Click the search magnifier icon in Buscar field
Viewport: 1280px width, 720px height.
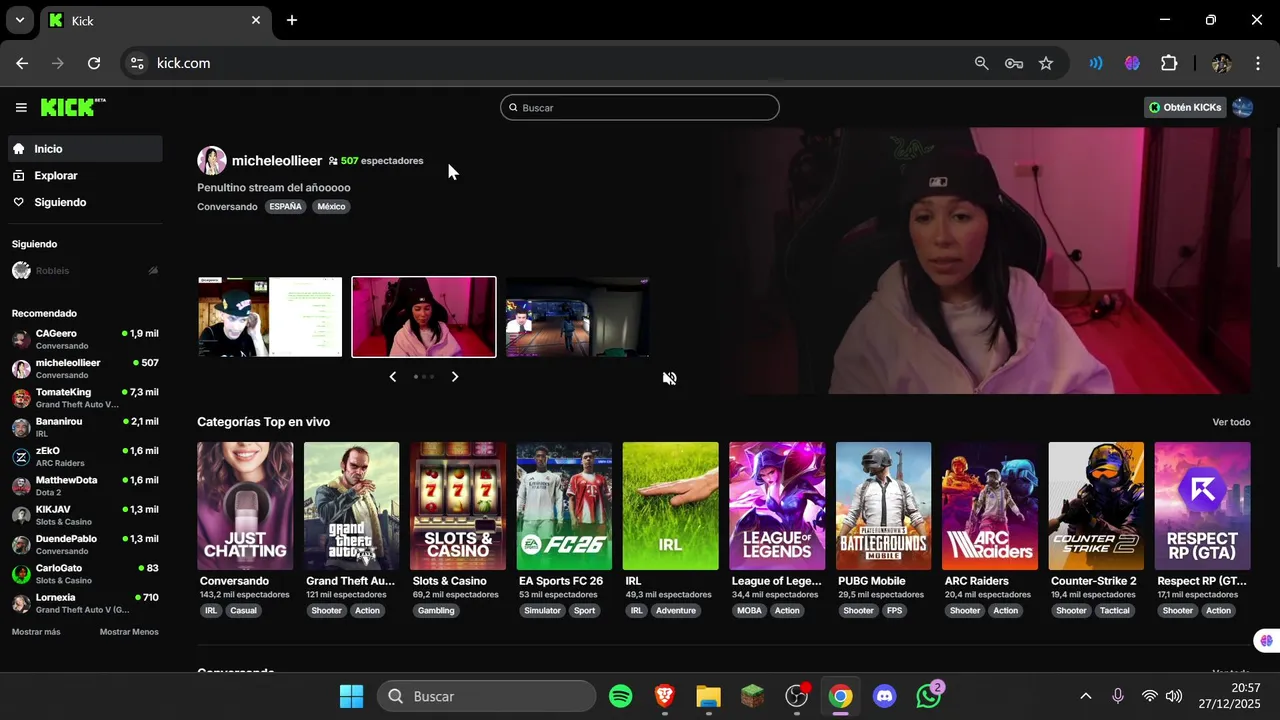pos(514,108)
